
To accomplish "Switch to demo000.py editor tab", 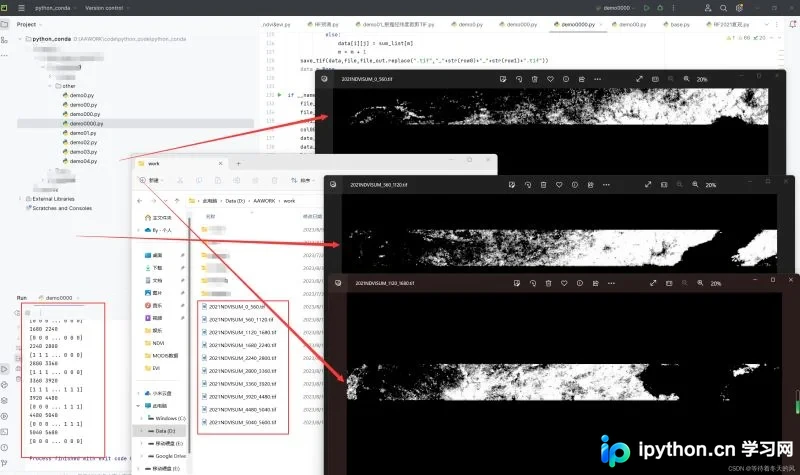I will coord(518,24).
